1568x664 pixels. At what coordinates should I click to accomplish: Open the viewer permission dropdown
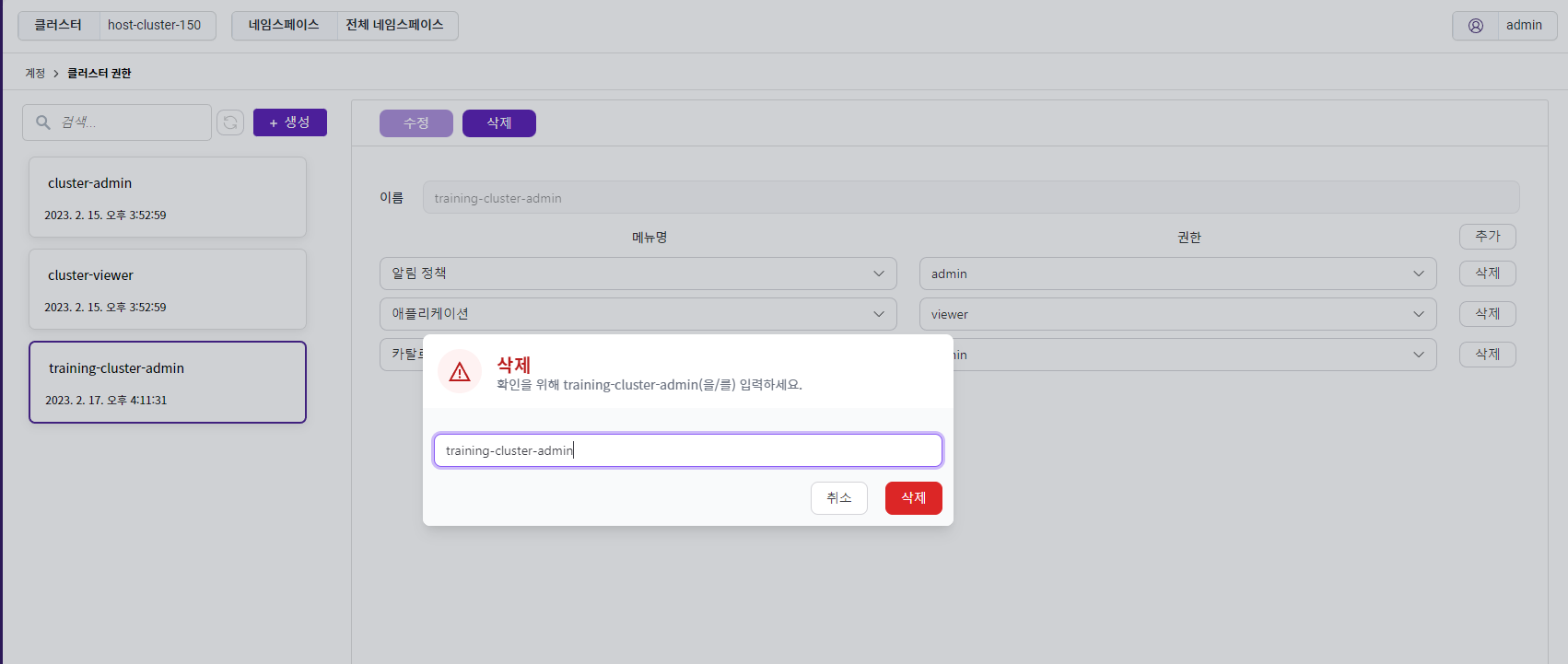click(x=1177, y=314)
